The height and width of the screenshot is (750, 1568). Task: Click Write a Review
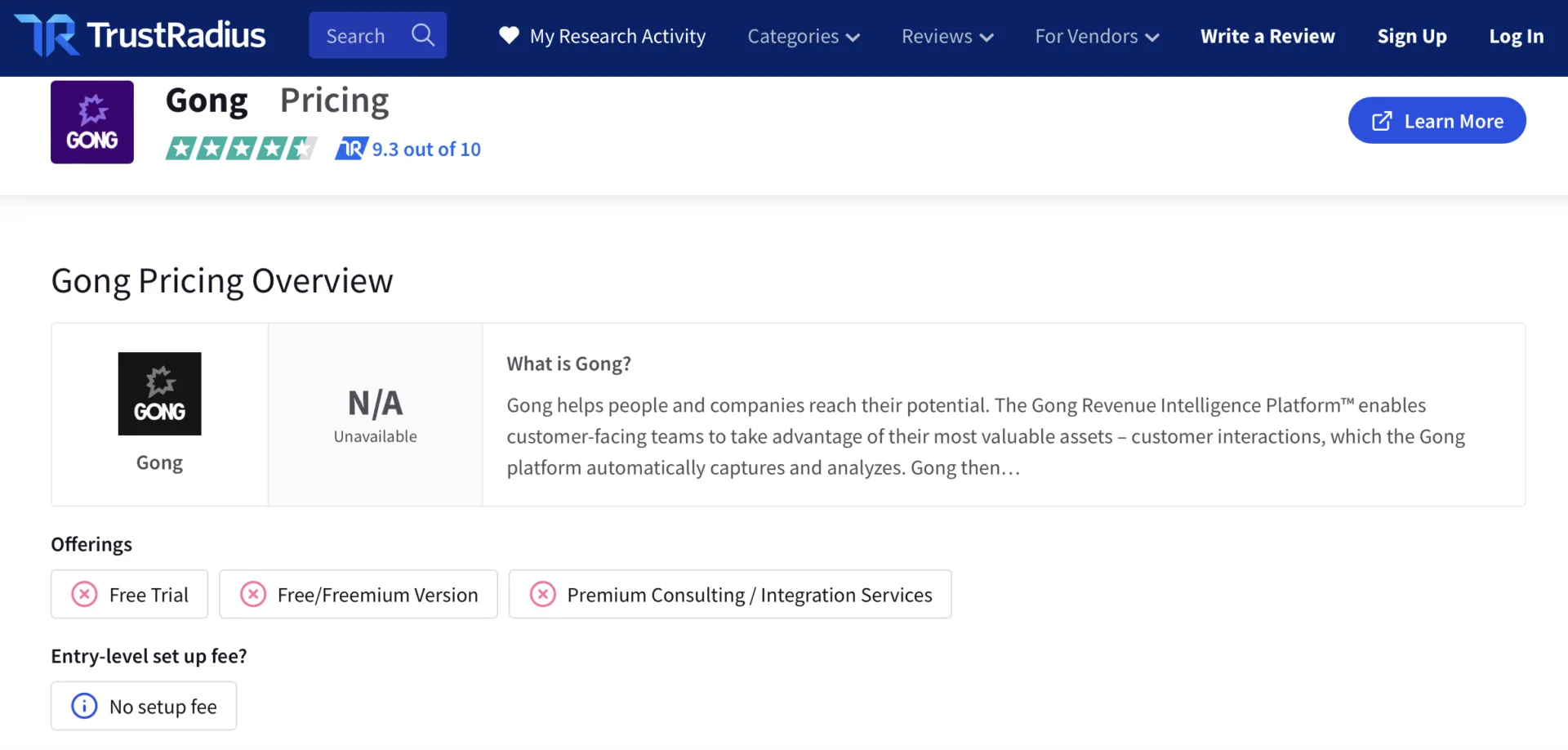pos(1267,36)
